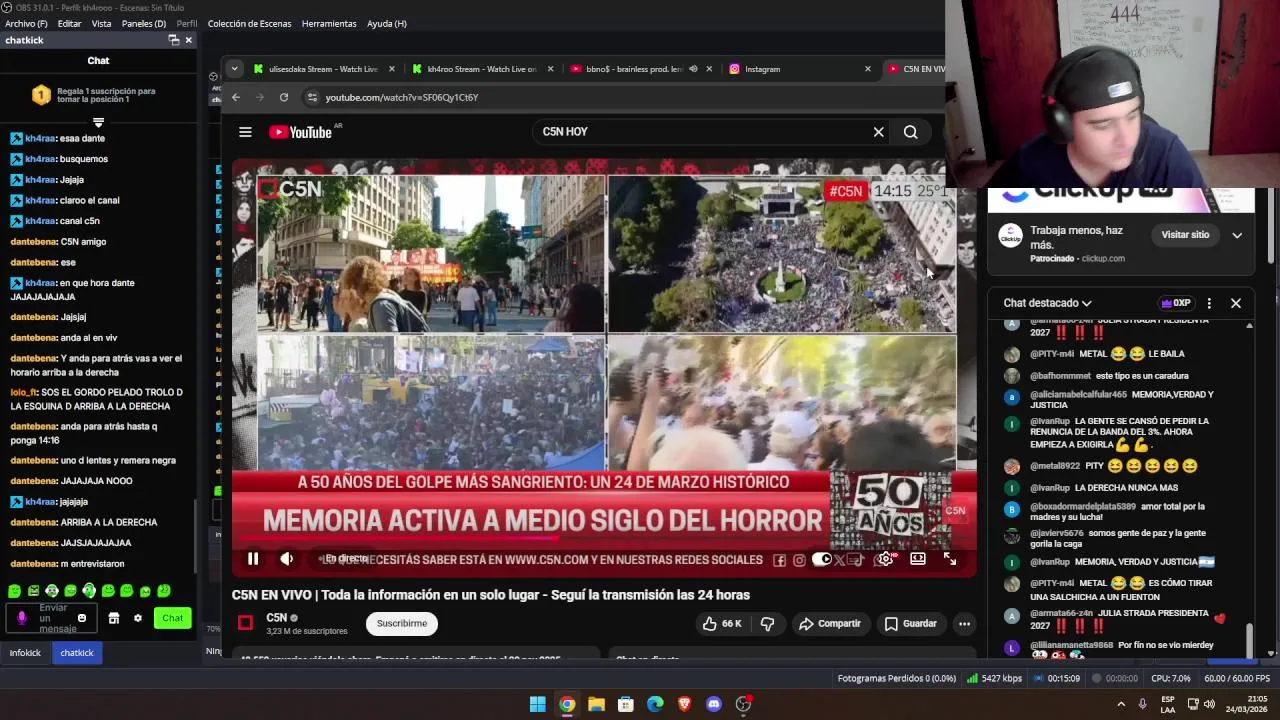This screenshot has width=1280, height=720.
Task: Undock the chatkick panel
Action: point(173,40)
